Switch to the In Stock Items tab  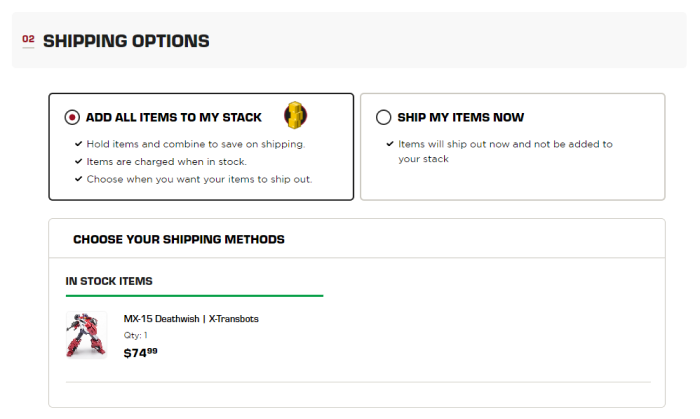tap(109, 281)
